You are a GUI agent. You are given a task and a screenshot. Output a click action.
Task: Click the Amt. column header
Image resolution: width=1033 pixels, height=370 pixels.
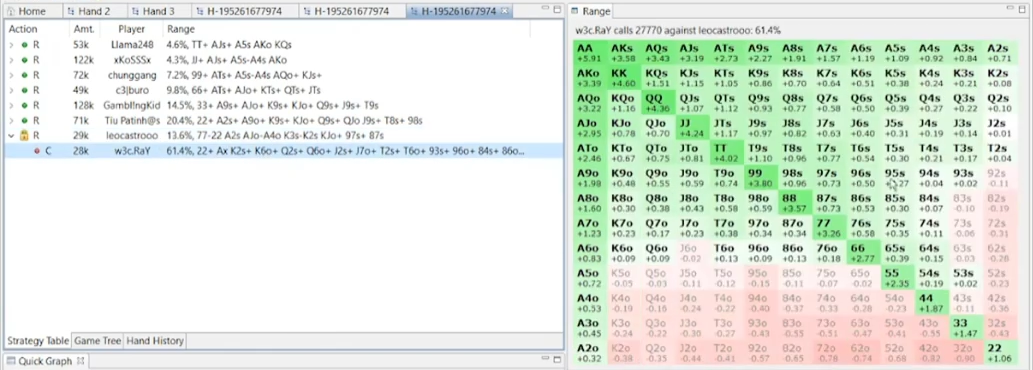pyautogui.click(x=84, y=29)
